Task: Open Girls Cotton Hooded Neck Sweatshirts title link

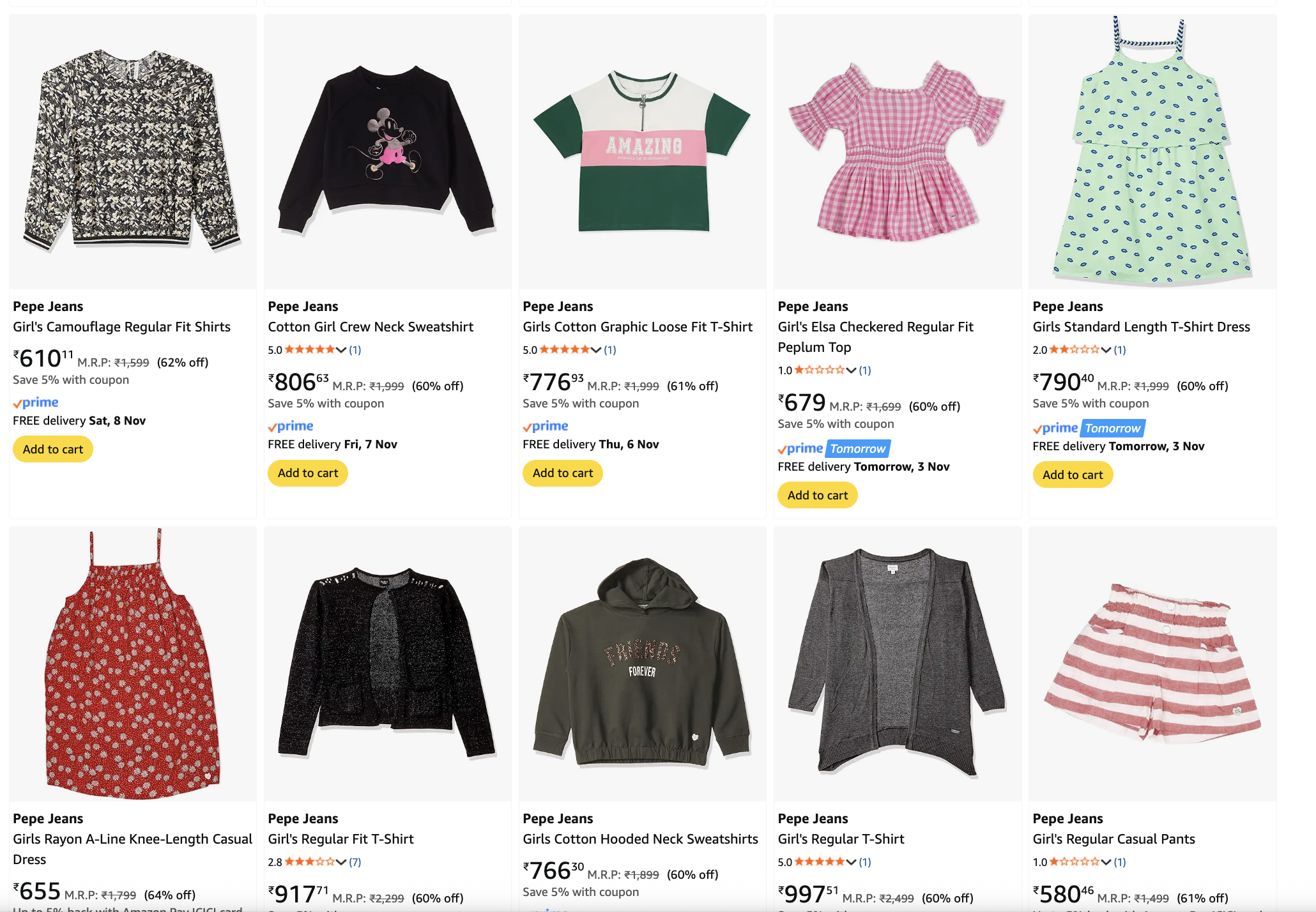Action: click(640, 839)
